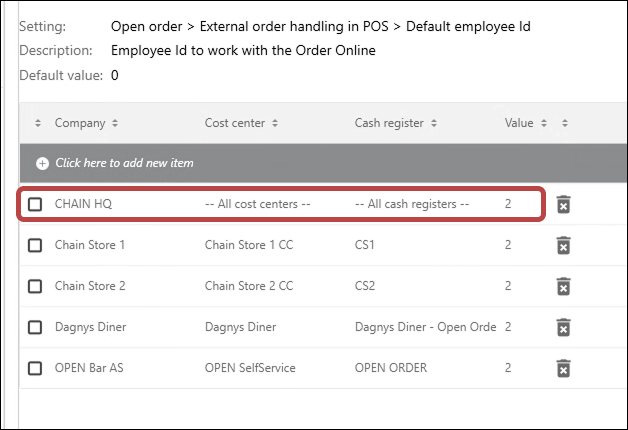The height and width of the screenshot is (430, 628).
Task: Sort table by Cost center arrows
Action: pos(275,123)
